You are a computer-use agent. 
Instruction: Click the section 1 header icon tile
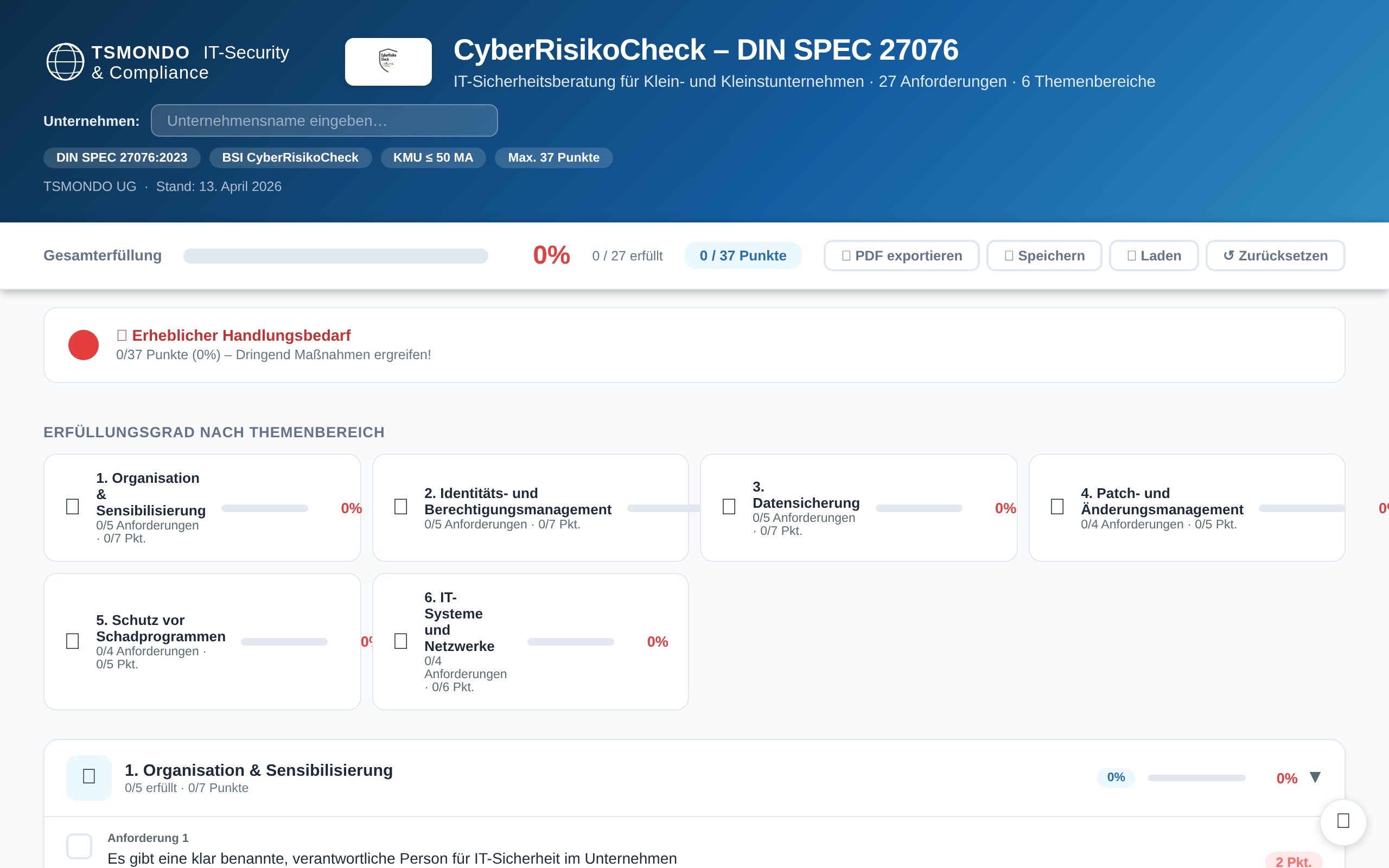(x=89, y=777)
